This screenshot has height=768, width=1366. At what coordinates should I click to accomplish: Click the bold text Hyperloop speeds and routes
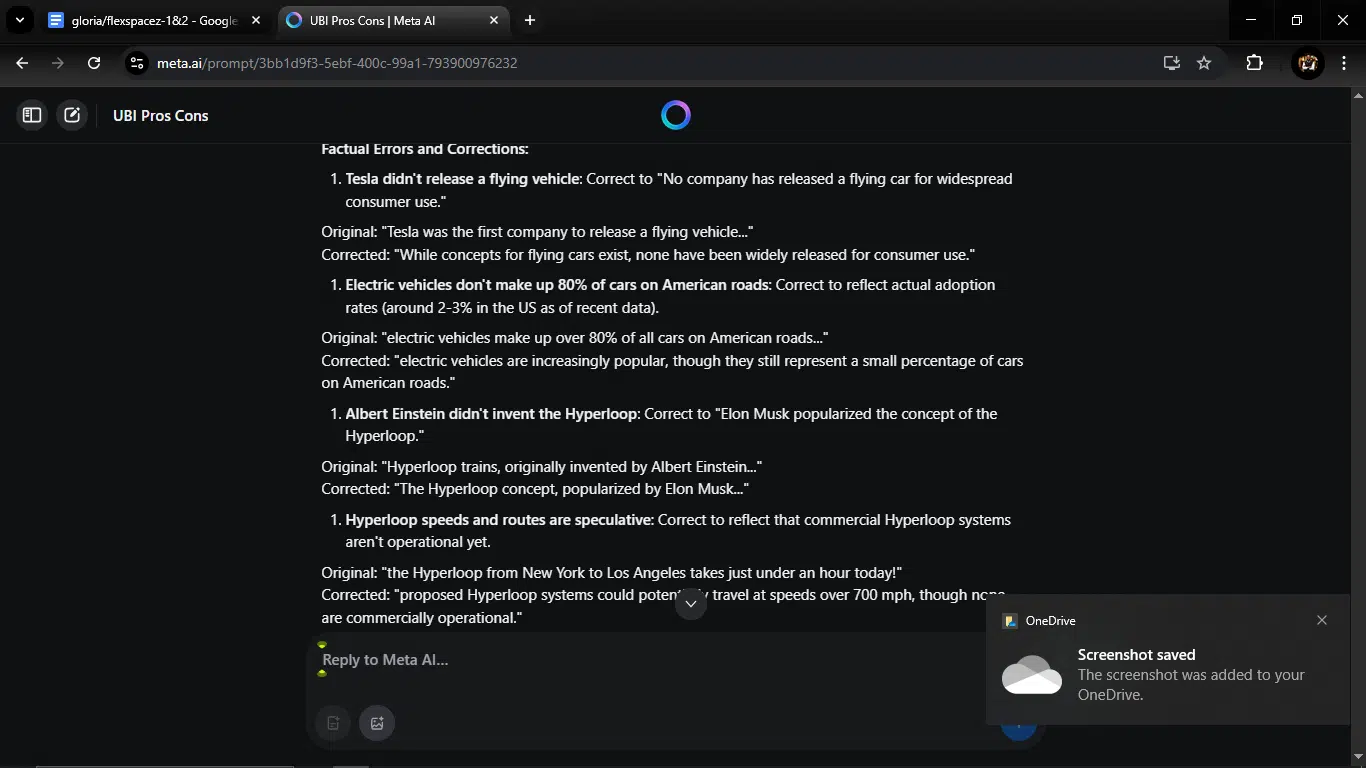click(x=499, y=520)
